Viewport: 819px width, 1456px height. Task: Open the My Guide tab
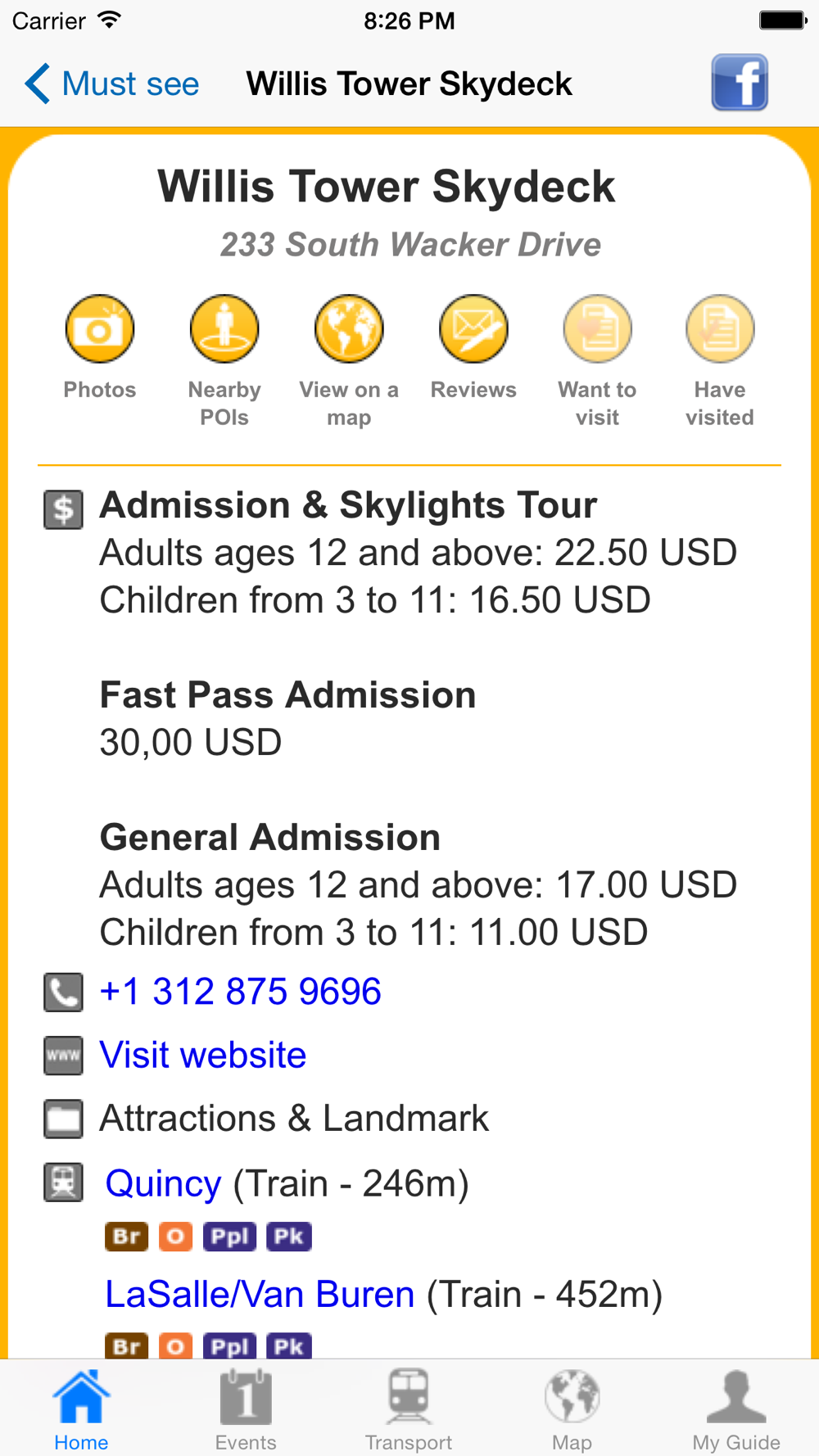[x=736, y=1409]
